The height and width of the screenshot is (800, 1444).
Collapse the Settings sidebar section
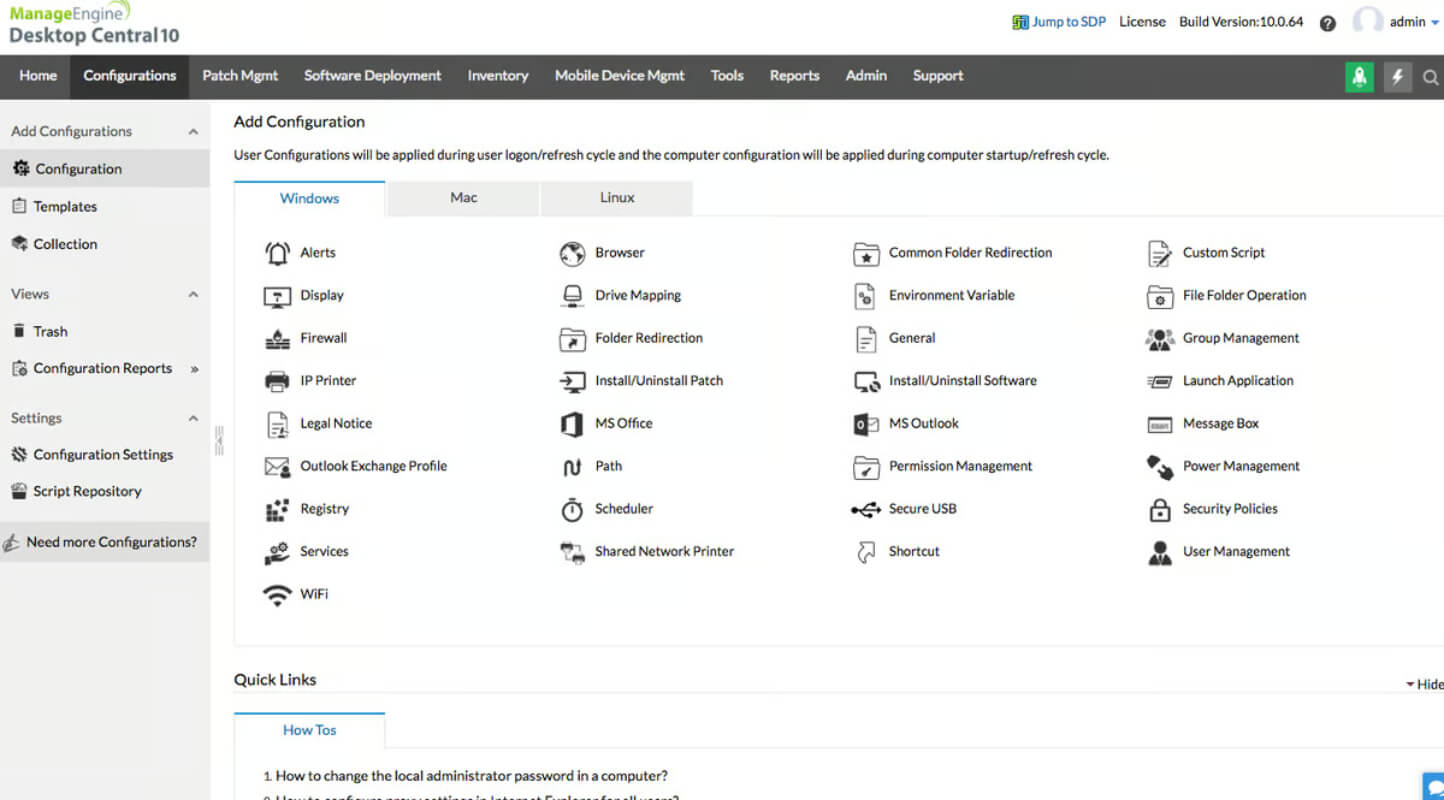(x=193, y=419)
